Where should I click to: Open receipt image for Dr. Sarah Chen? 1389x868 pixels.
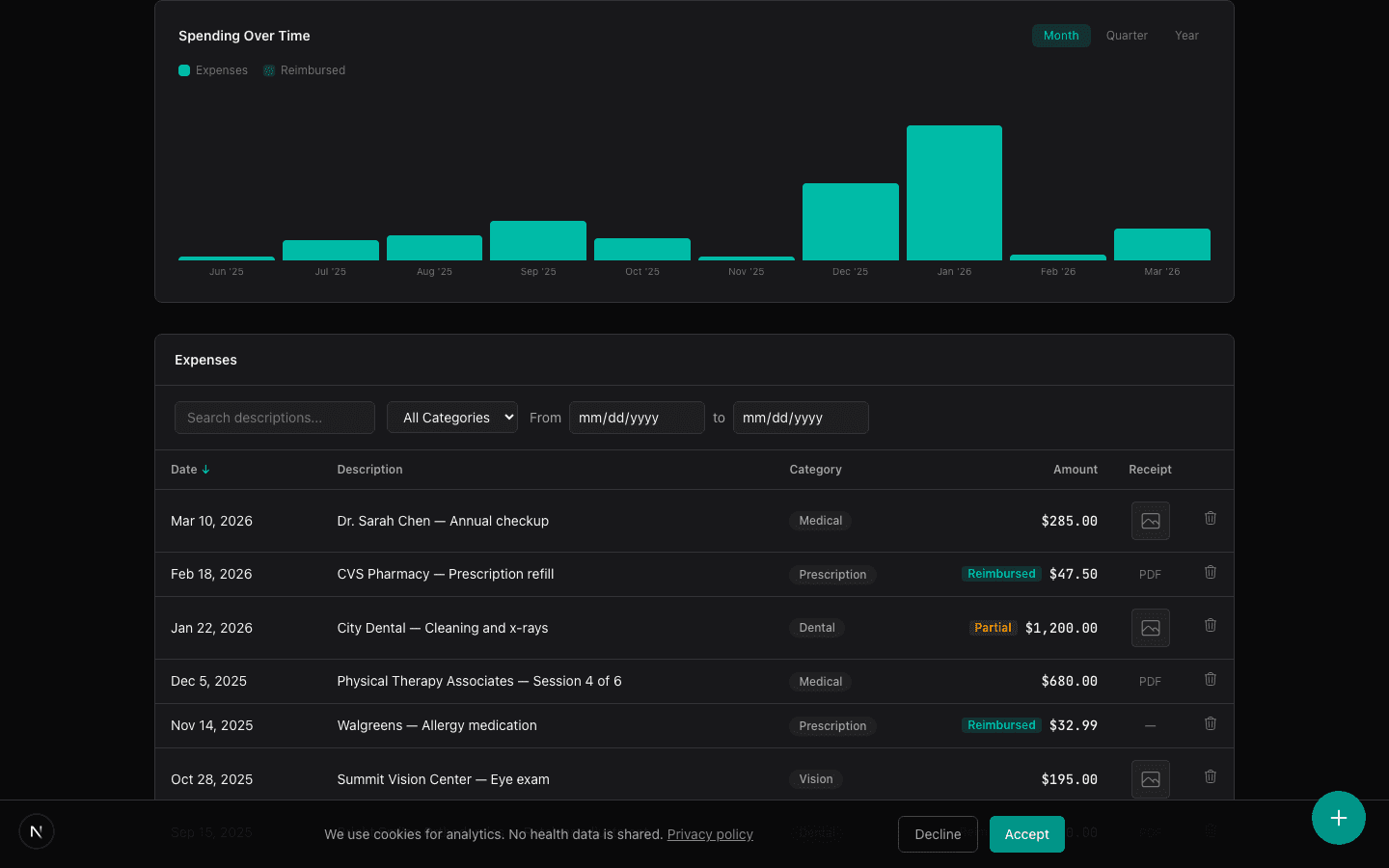(1151, 521)
